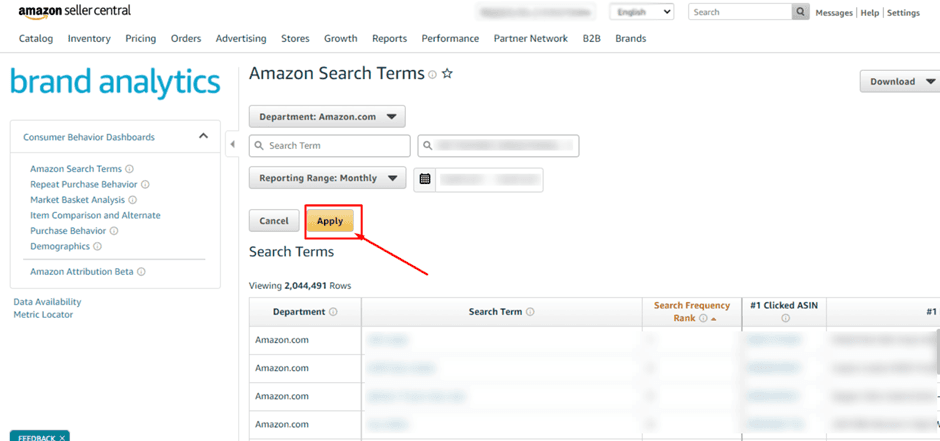Click the Apply button

coord(330,221)
